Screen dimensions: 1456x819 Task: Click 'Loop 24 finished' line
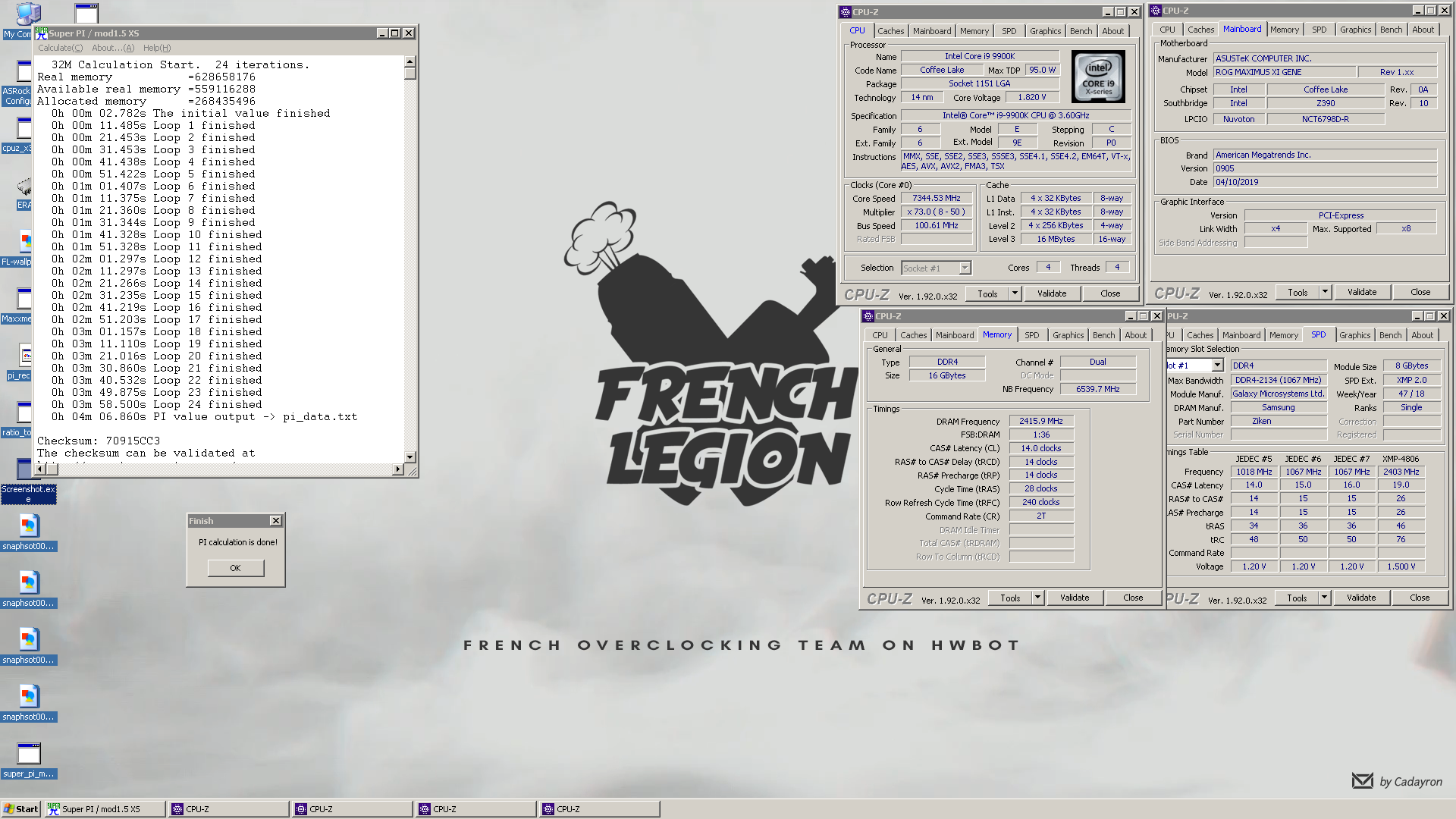pyautogui.click(x=157, y=404)
